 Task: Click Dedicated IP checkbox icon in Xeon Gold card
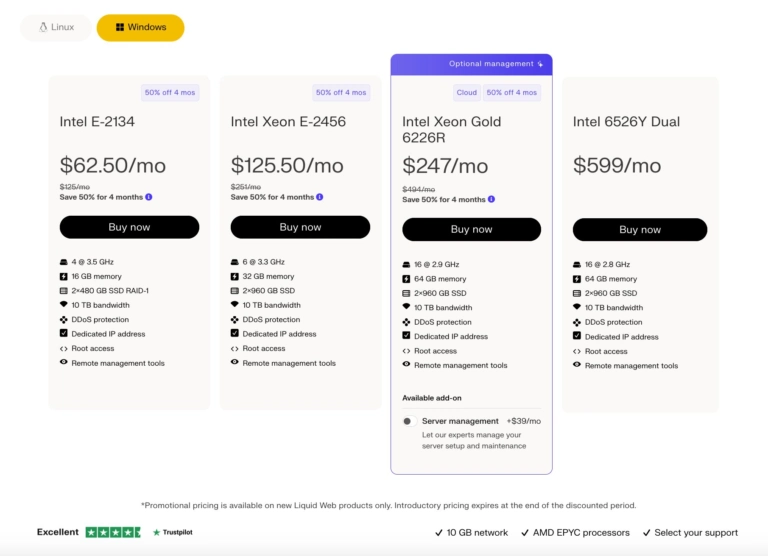click(x=406, y=336)
